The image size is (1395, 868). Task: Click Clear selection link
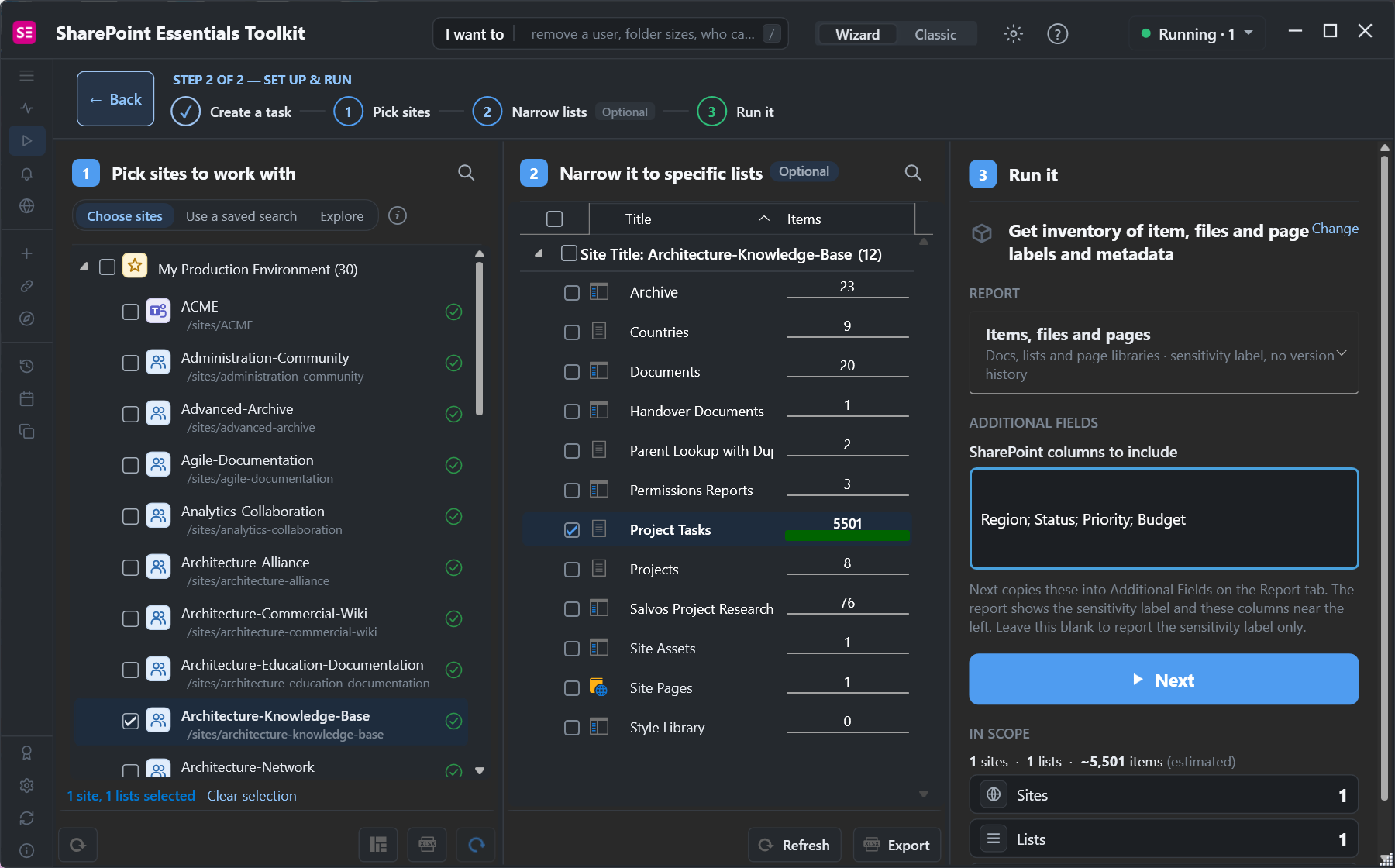[x=252, y=796]
